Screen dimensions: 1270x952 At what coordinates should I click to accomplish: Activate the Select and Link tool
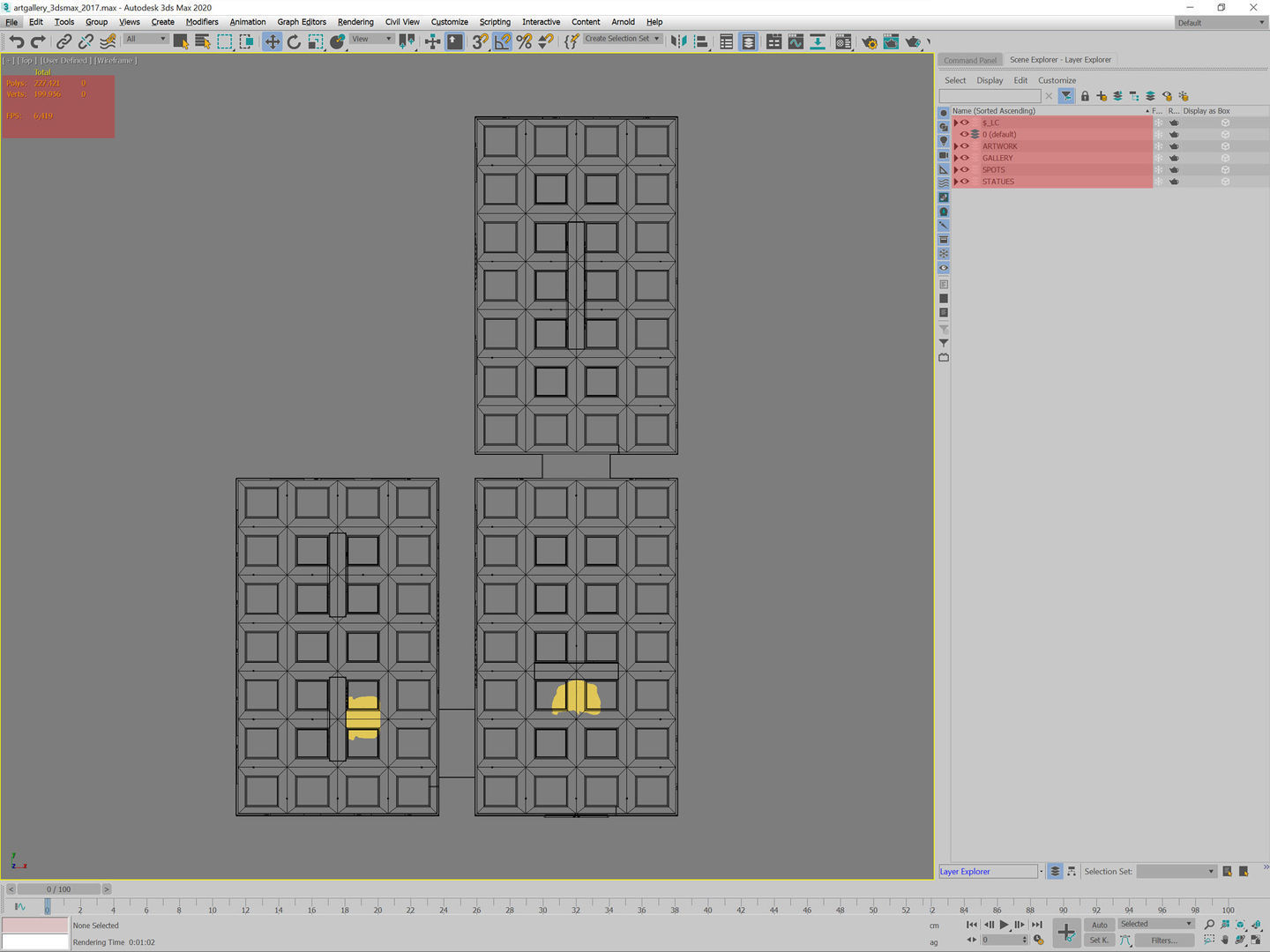pos(64,41)
